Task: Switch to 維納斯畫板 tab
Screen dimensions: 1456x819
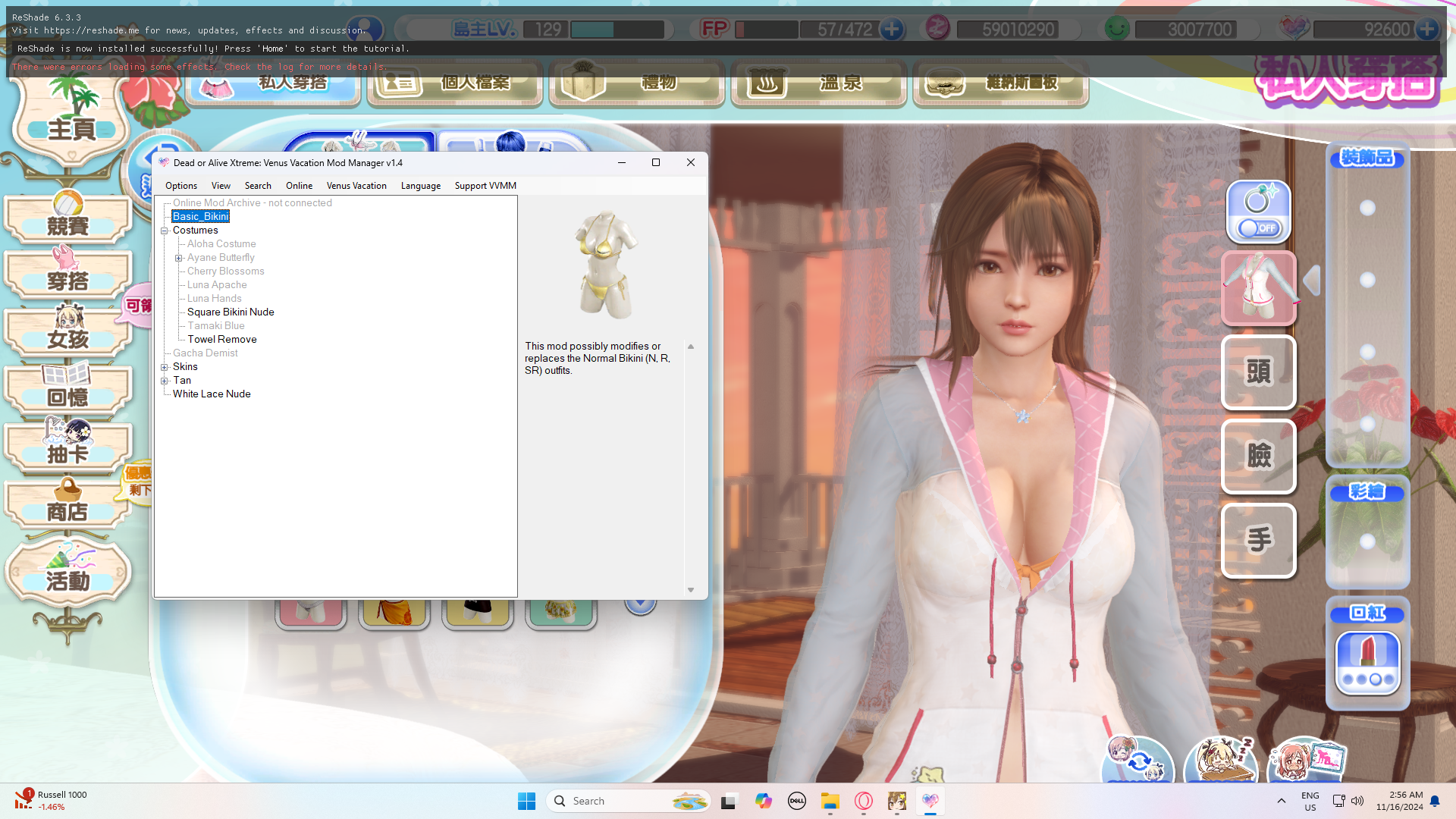Action: pos(1001,83)
